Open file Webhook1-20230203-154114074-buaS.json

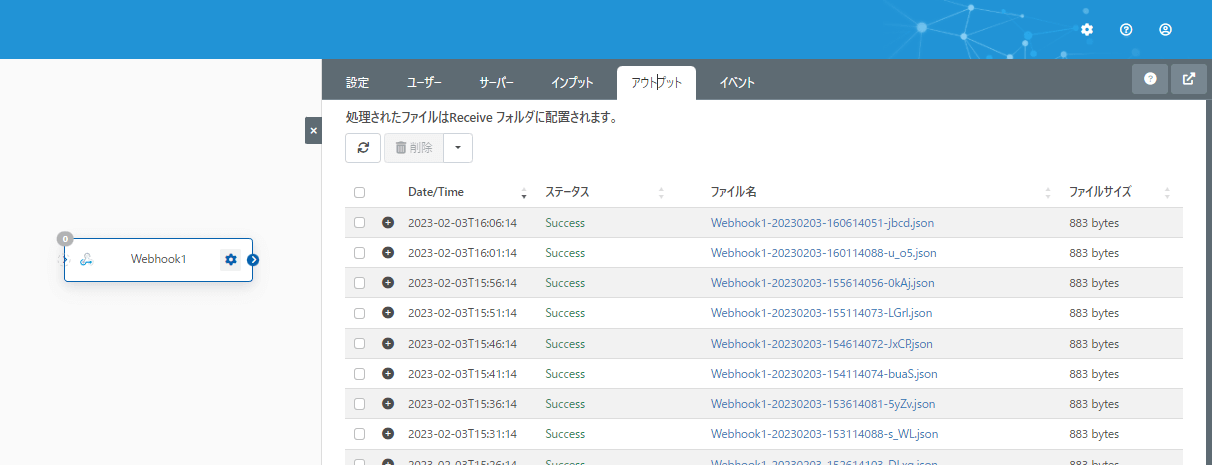(824, 374)
